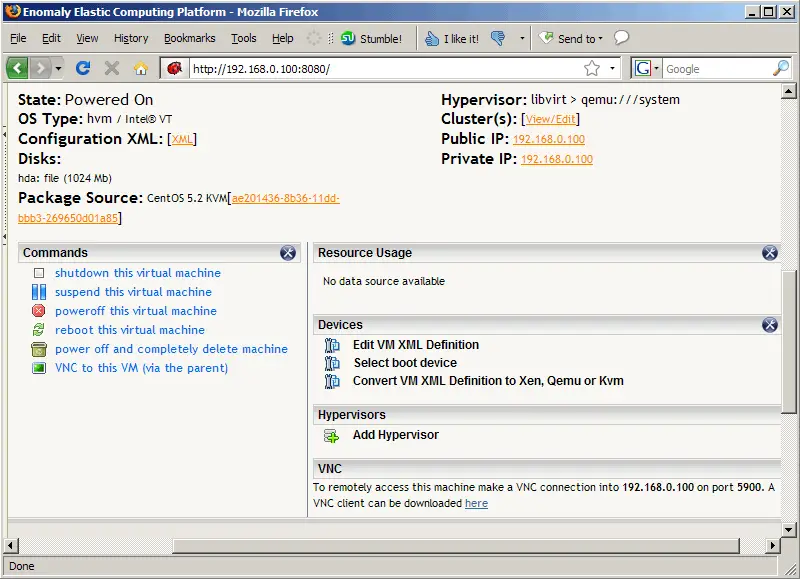
Task: Open the File menu
Action: tap(18, 38)
